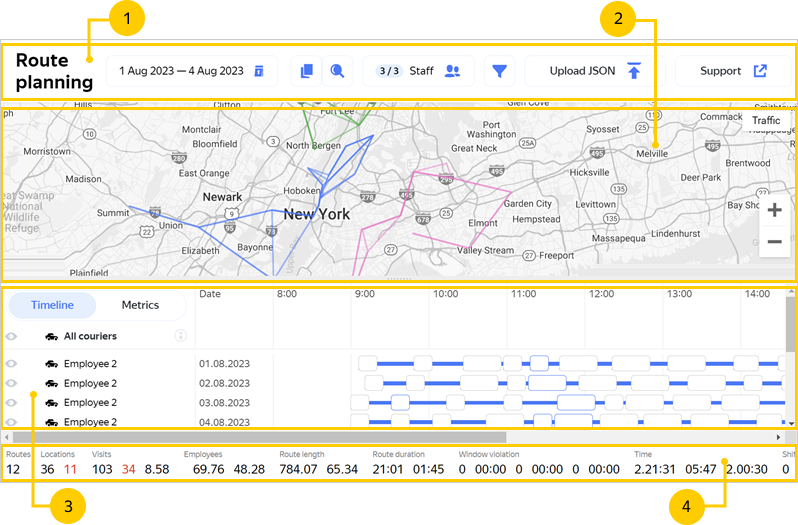
Task: Click the horizontal timeline scrollbar
Action: click(200, 438)
